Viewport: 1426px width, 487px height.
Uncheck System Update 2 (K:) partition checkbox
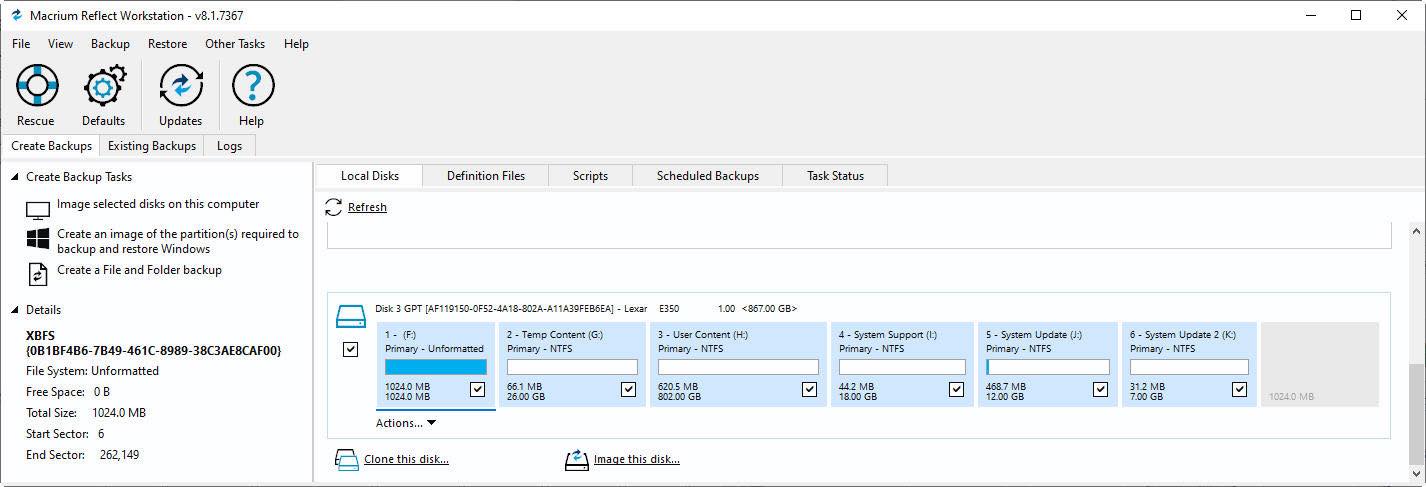[x=1239, y=390]
